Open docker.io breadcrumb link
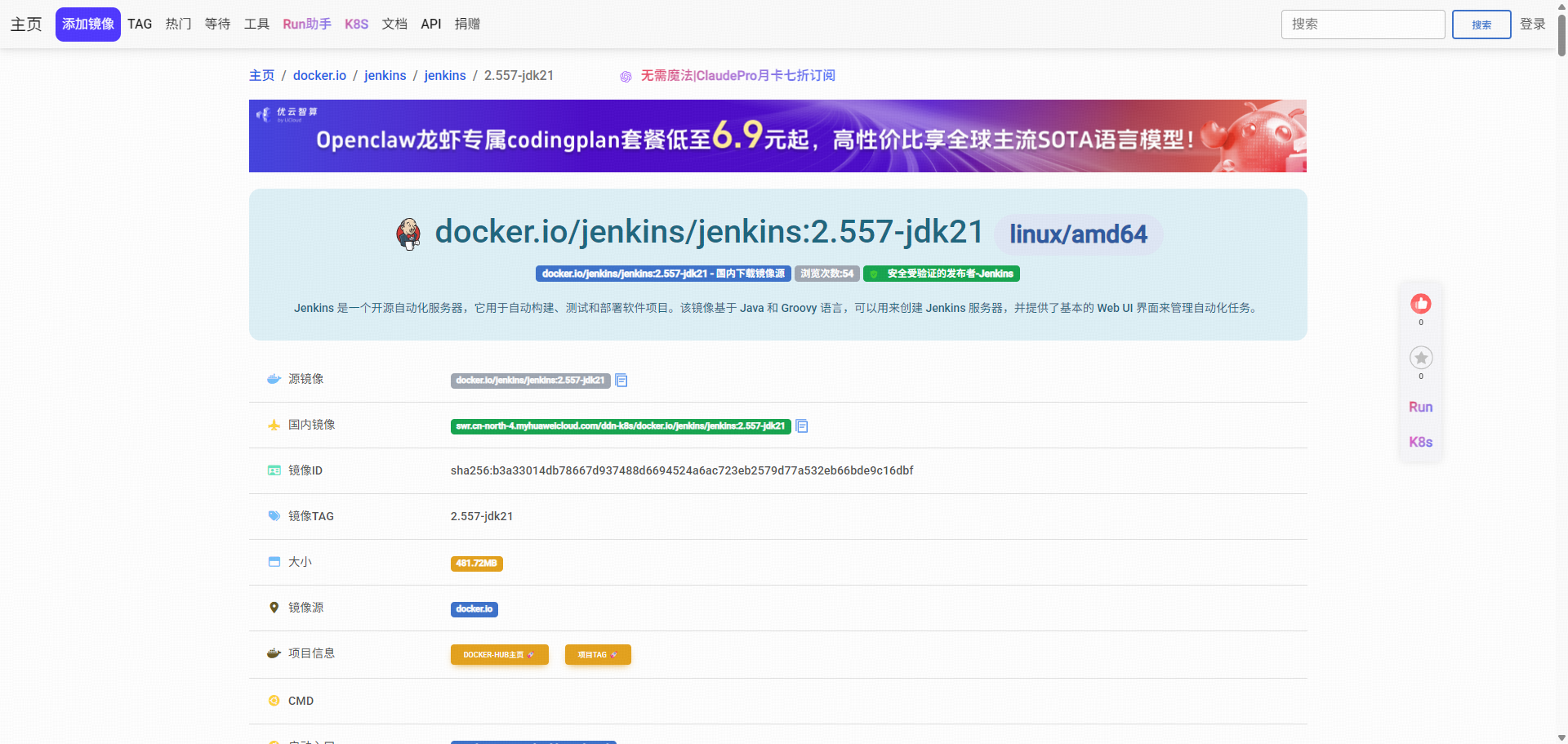The width and height of the screenshot is (1568, 744). pos(319,76)
